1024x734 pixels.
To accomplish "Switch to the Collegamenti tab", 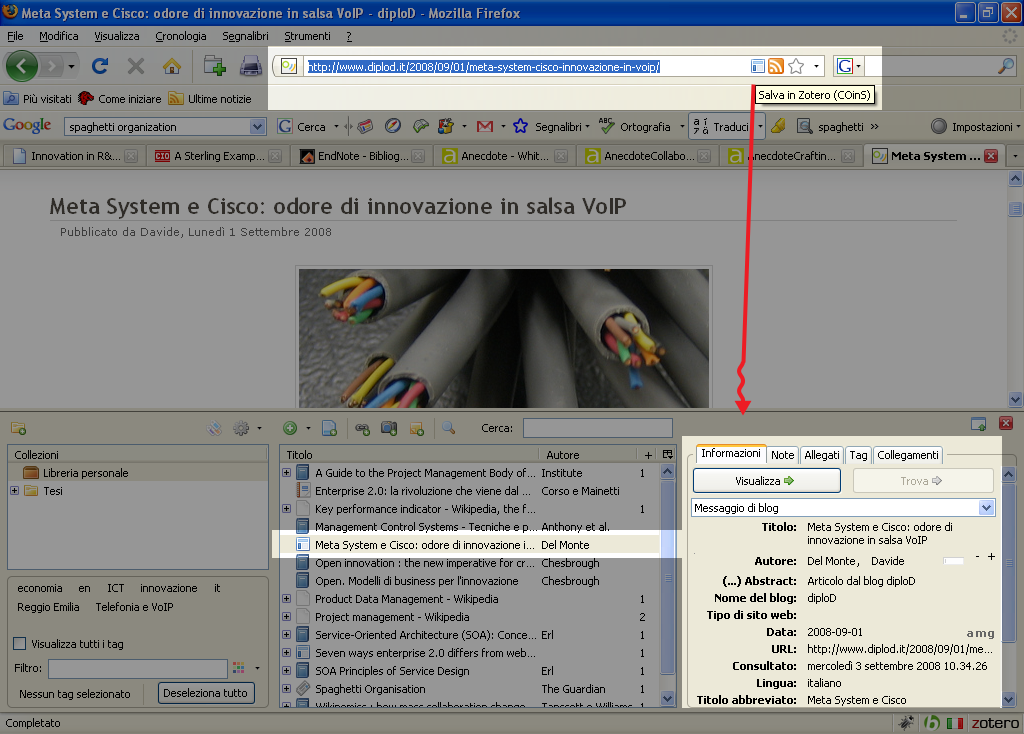I will (x=908, y=455).
